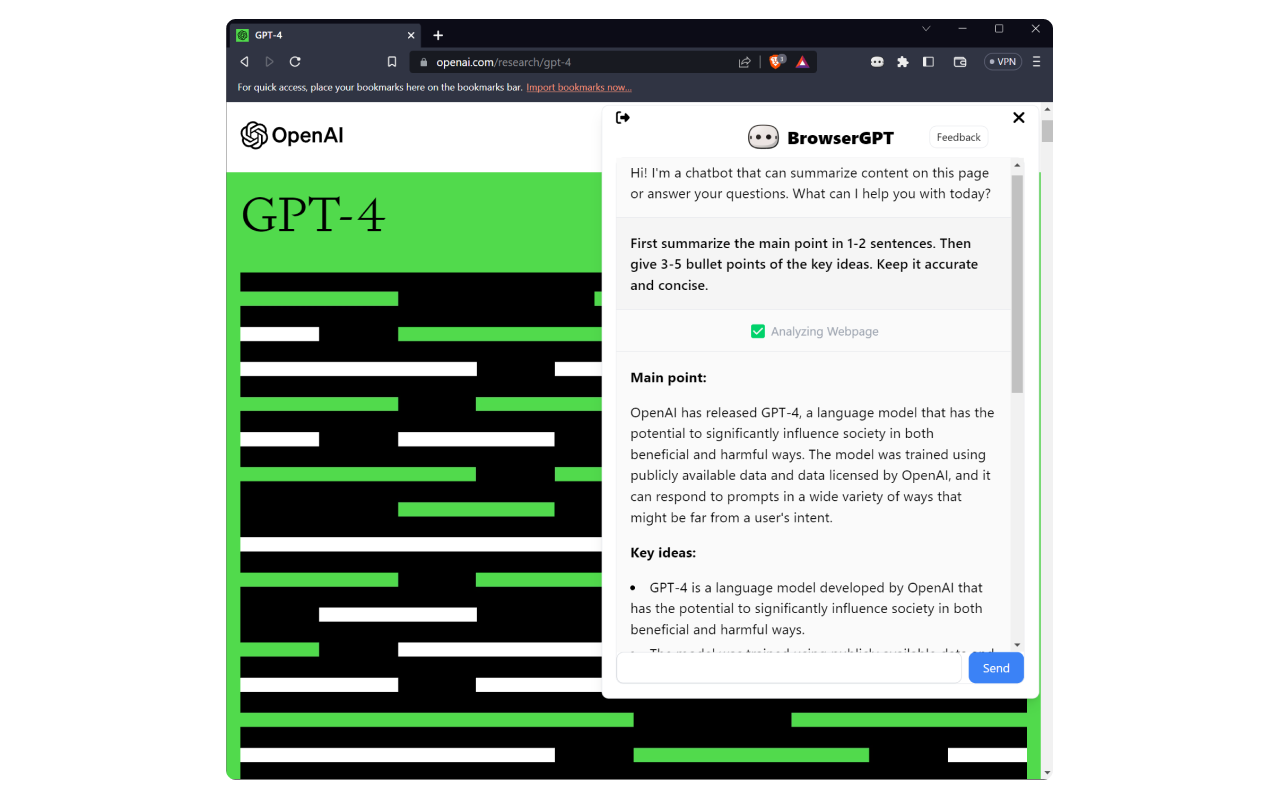Close the BrowserGPT panel
The width and height of the screenshot is (1280, 800).
click(1019, 118)
